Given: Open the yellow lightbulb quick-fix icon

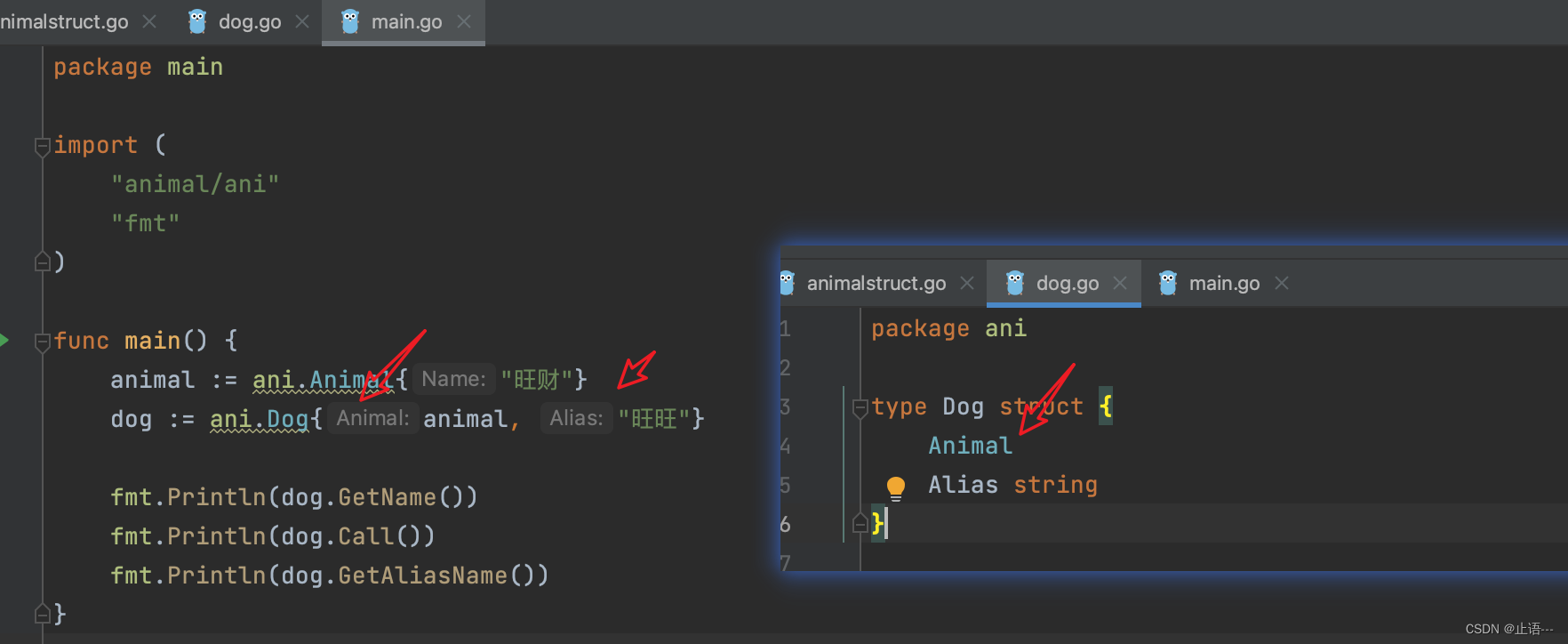Looking at the screenshot, I should tap(896, 487).
